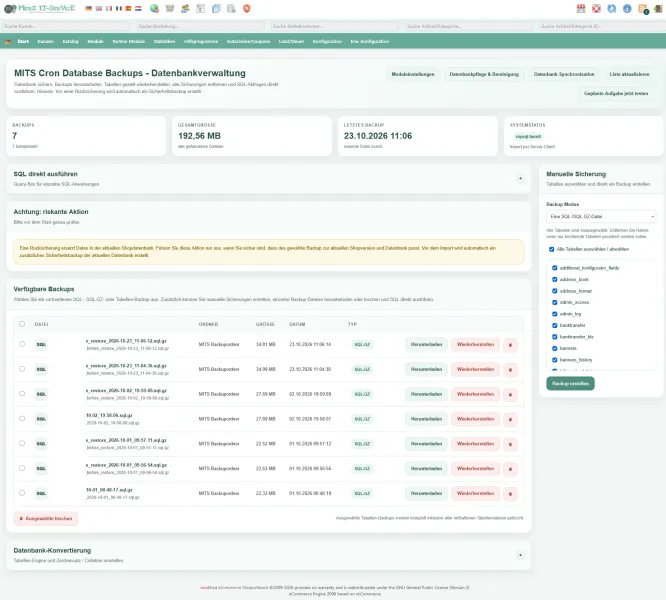Switch language with the UK flag
Screen dimensions: 666x600
[99, 8]
